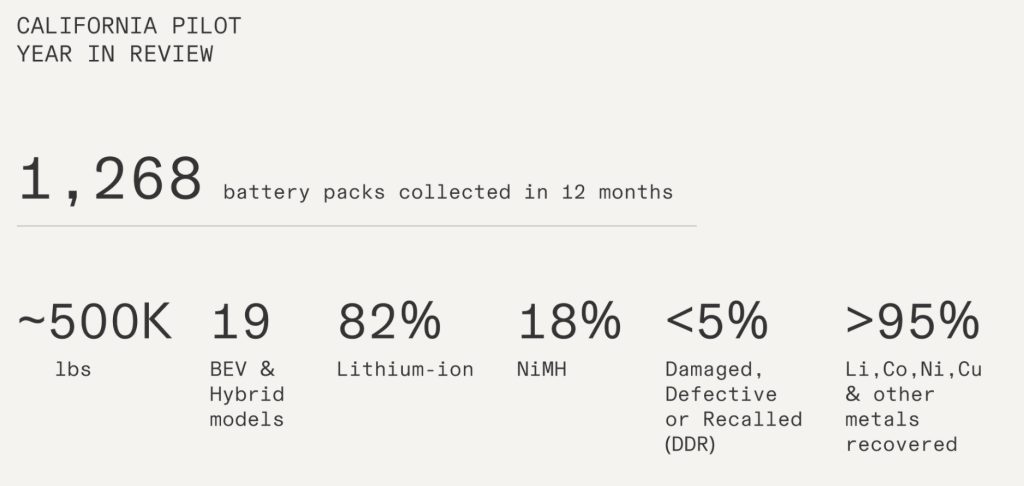Click the 'lbs' unit label
1024x486 pixels.
73,370
